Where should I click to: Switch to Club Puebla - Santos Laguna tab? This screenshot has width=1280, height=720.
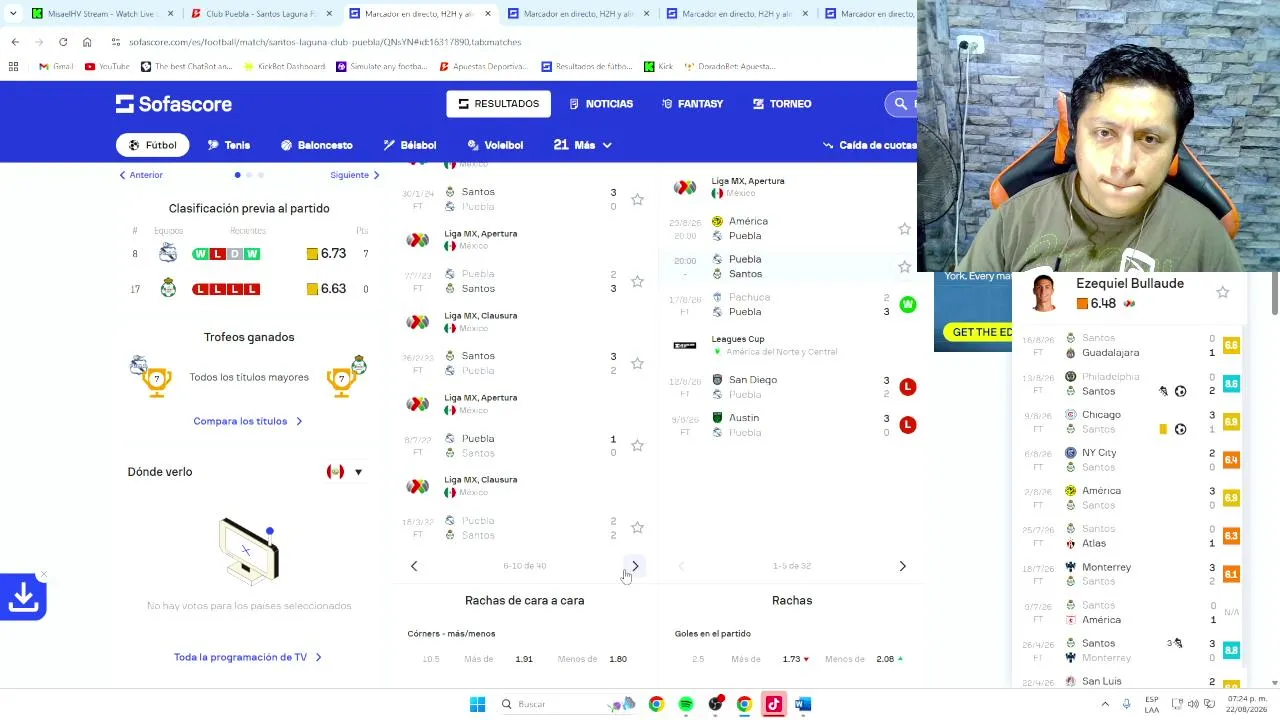pos(260,14)
